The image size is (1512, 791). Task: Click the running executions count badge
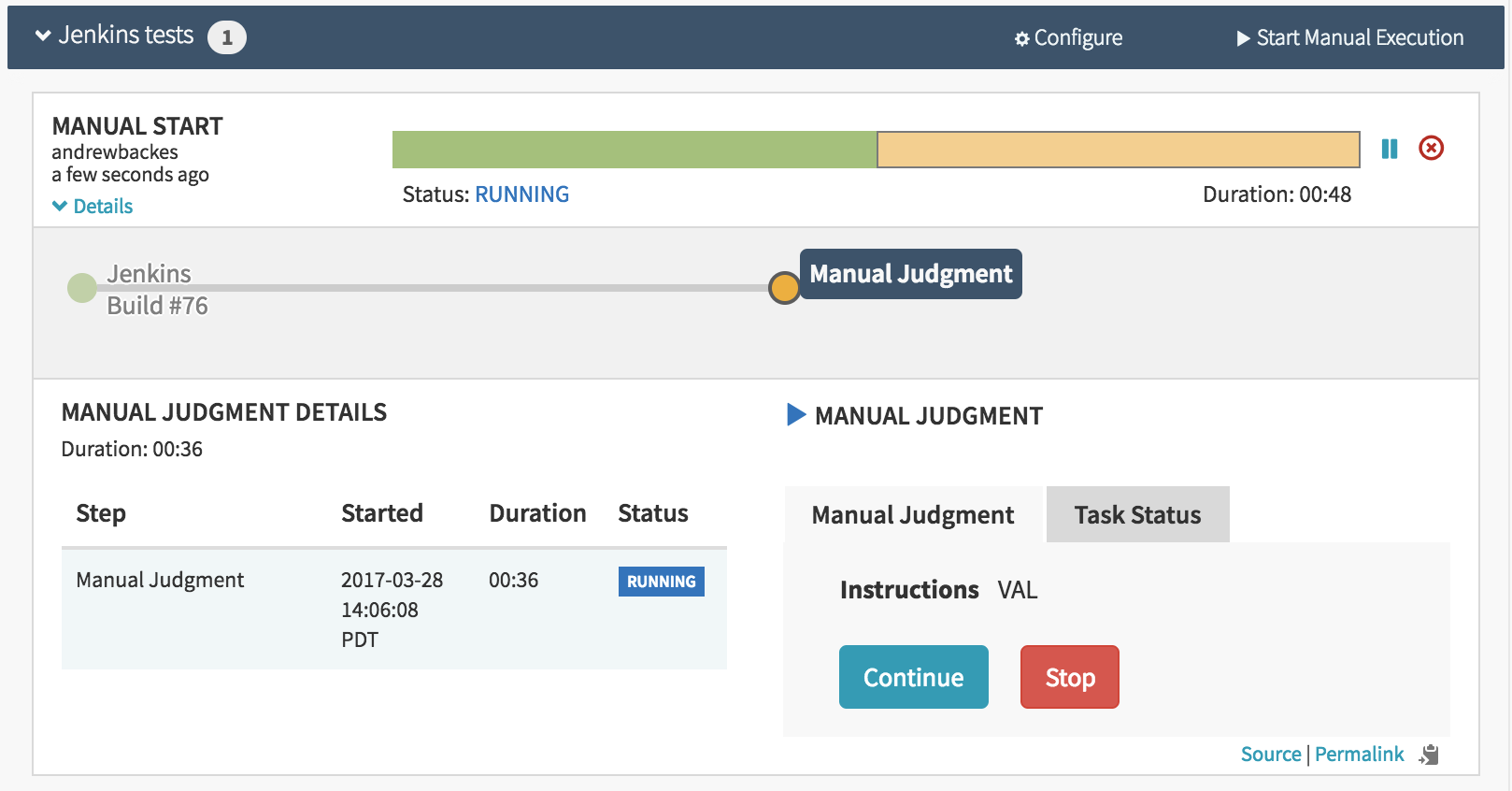tap(226, 38)
